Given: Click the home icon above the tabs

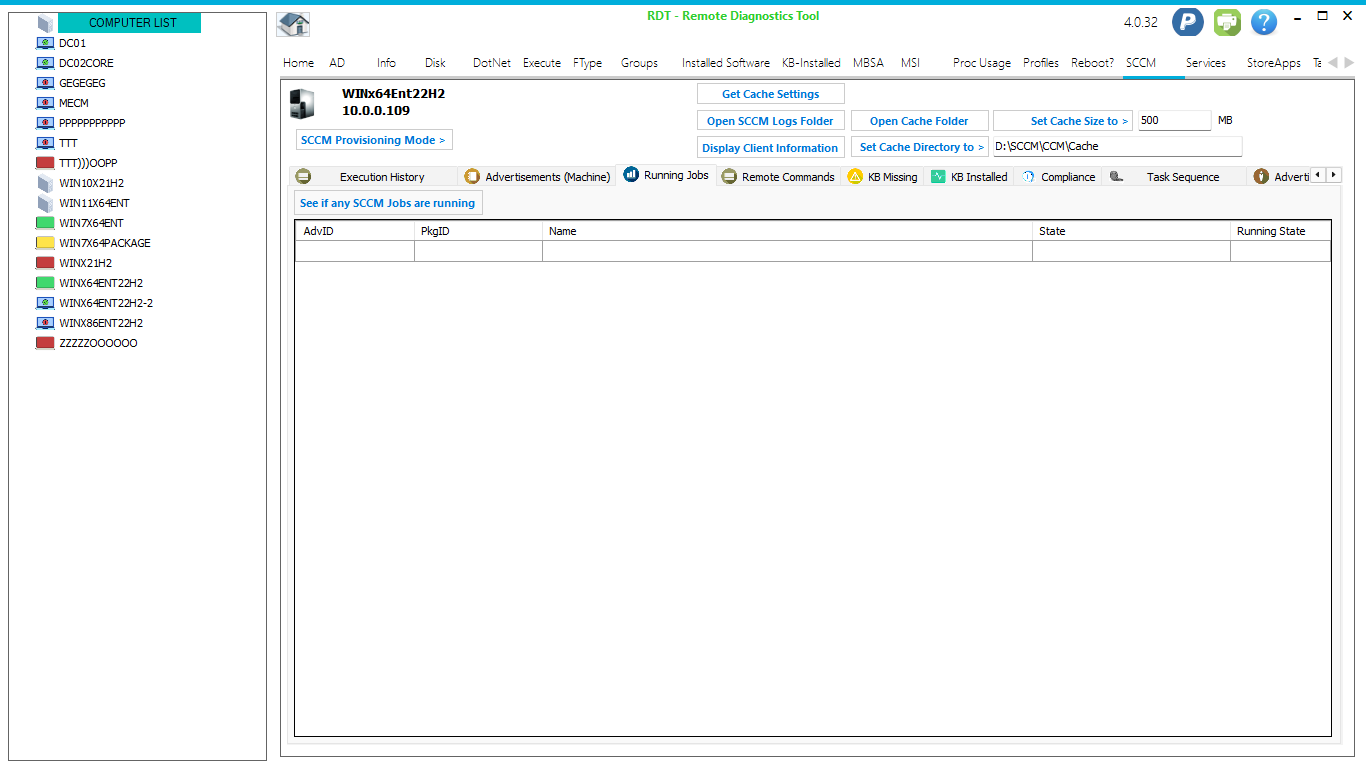Looking at the screenshot, I should tap(293, 24).
